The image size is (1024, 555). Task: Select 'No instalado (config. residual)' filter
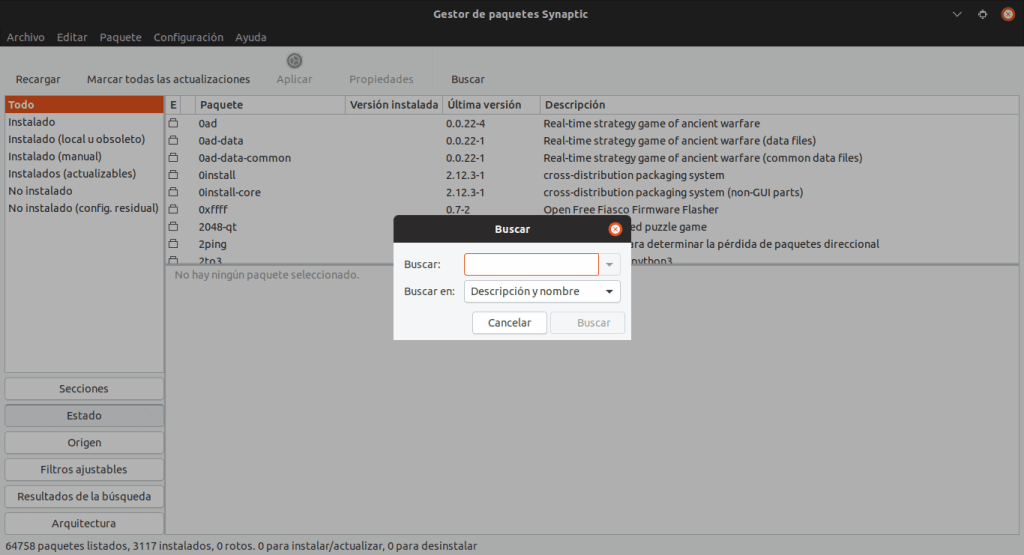tap(84, 208)
